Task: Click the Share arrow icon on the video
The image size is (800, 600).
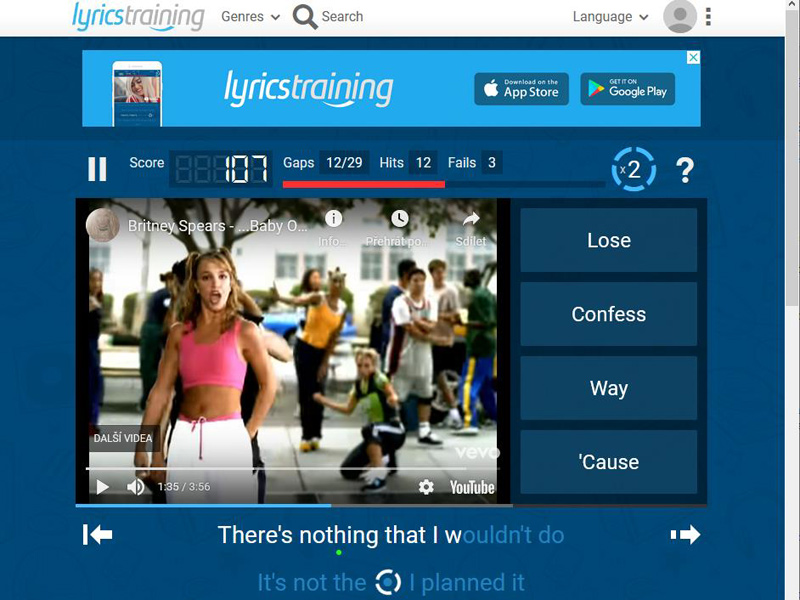Action: [x=471, y=219]
